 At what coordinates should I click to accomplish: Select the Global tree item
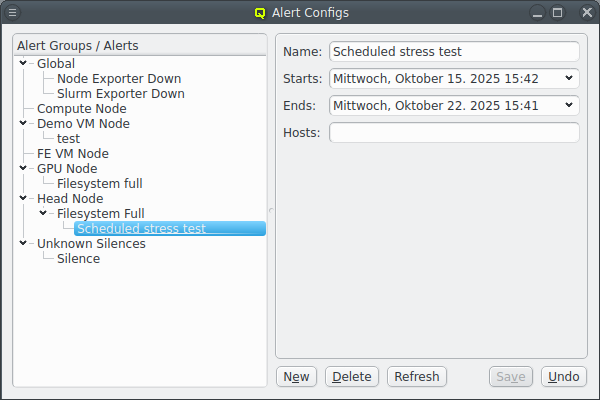pyautogui.click(x=56, y=64)
